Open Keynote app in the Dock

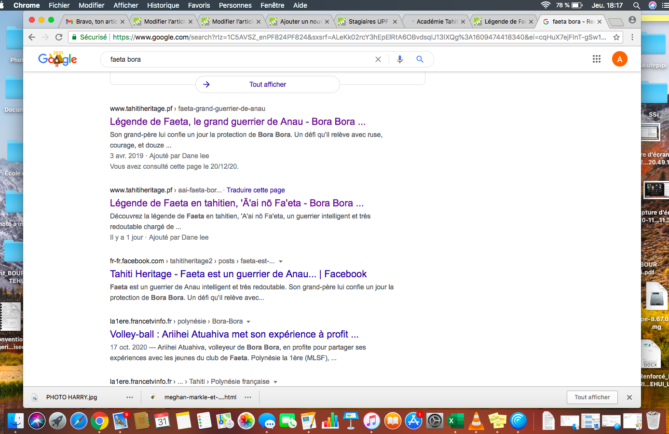coord(351,421)
